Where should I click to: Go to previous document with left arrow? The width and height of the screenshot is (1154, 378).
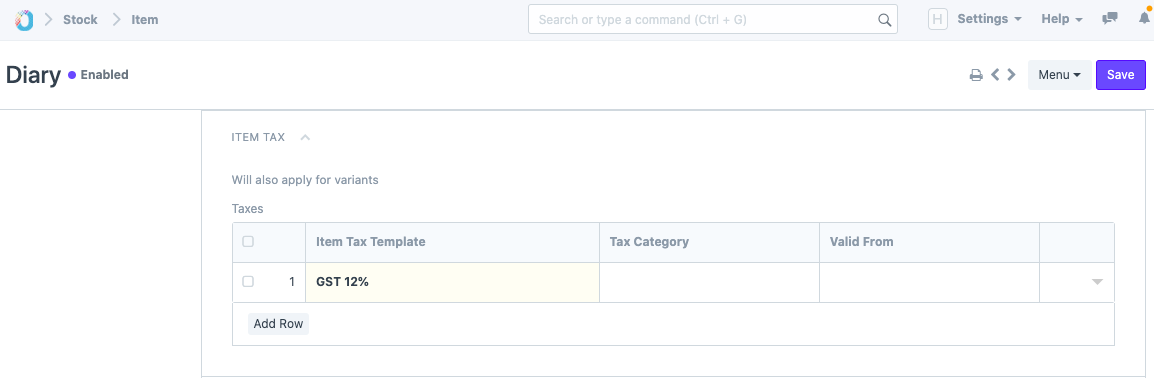[x=995, y=74]
